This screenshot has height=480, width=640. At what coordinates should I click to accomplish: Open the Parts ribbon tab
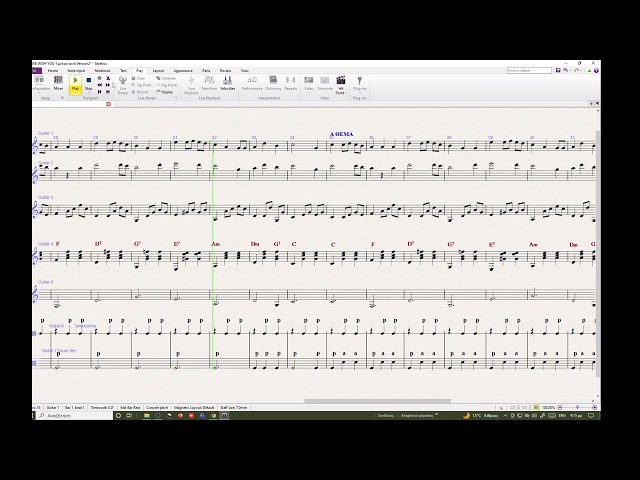tap(206, 71)
